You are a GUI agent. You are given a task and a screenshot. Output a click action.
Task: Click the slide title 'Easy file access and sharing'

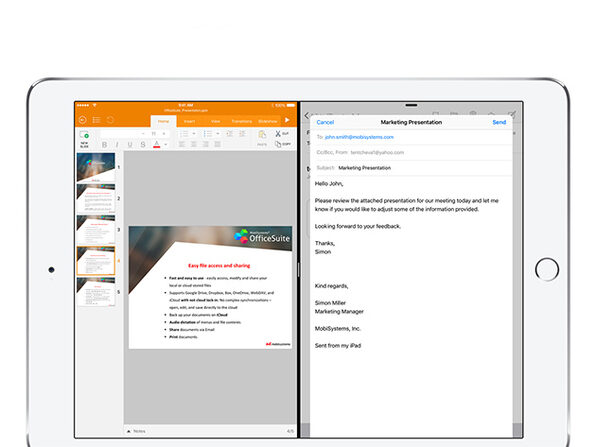coord(219,266)
